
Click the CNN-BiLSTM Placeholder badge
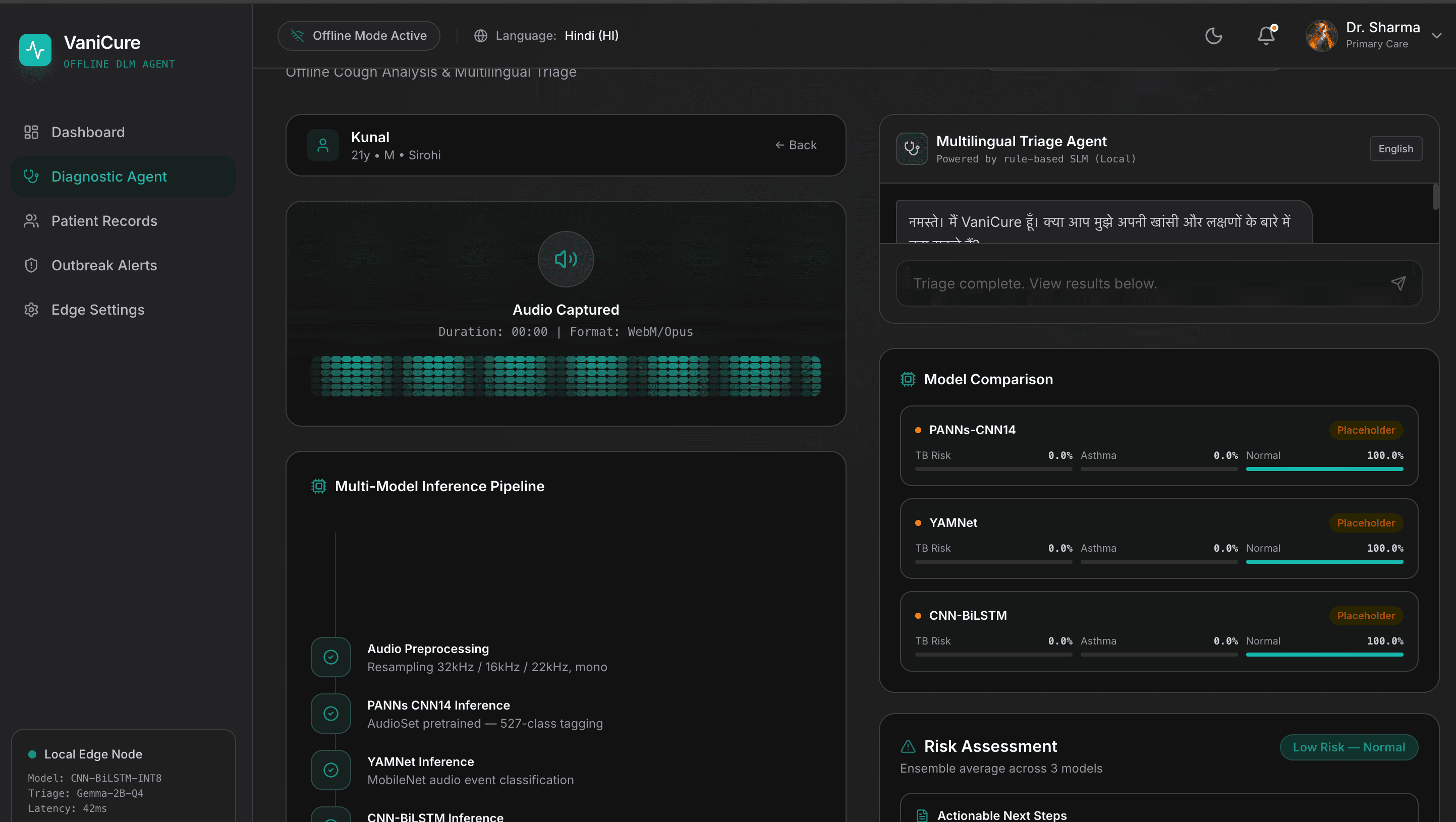[x=1366, y=616]
